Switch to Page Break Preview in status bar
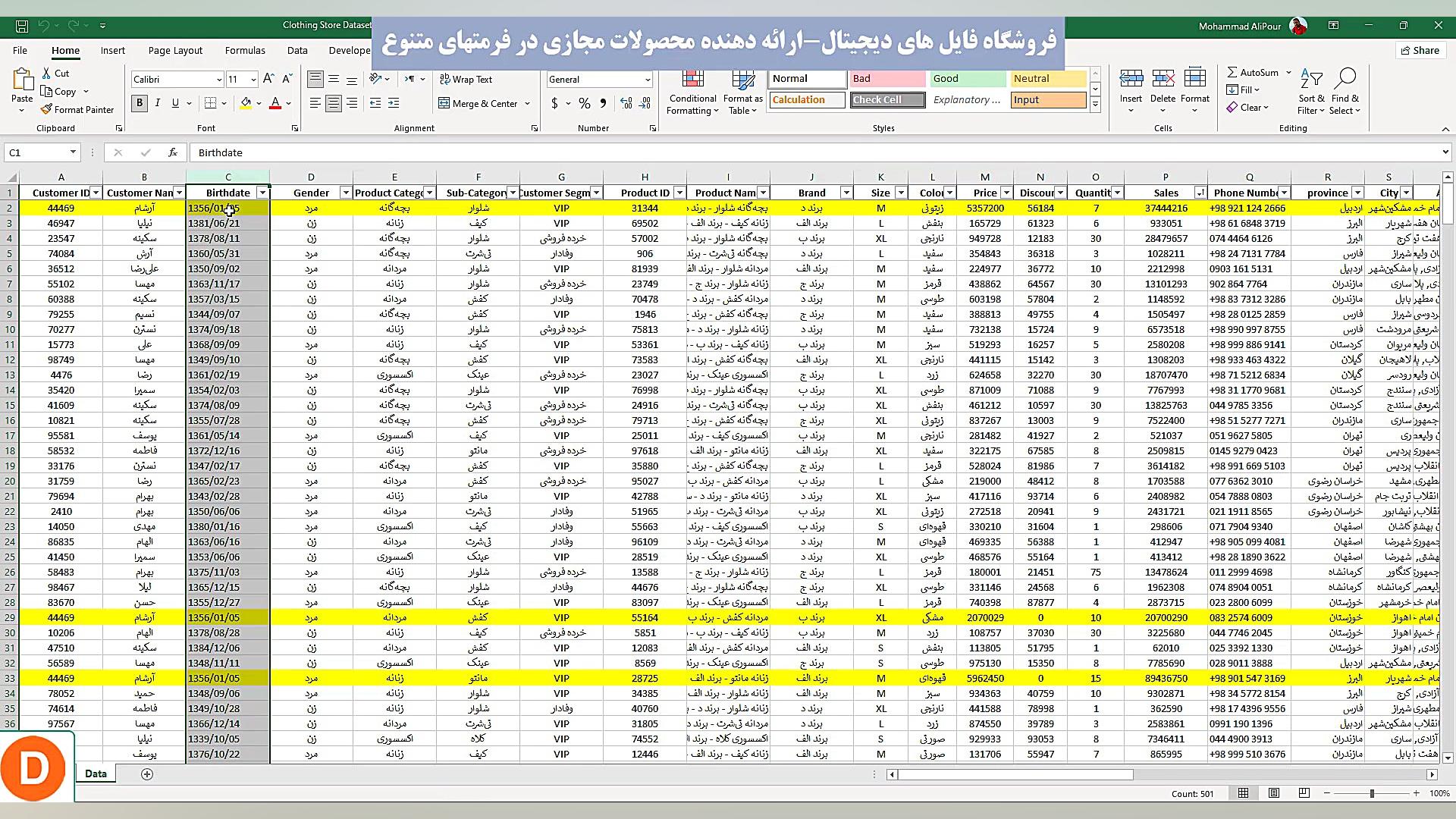 click(x=1304, y=793)
